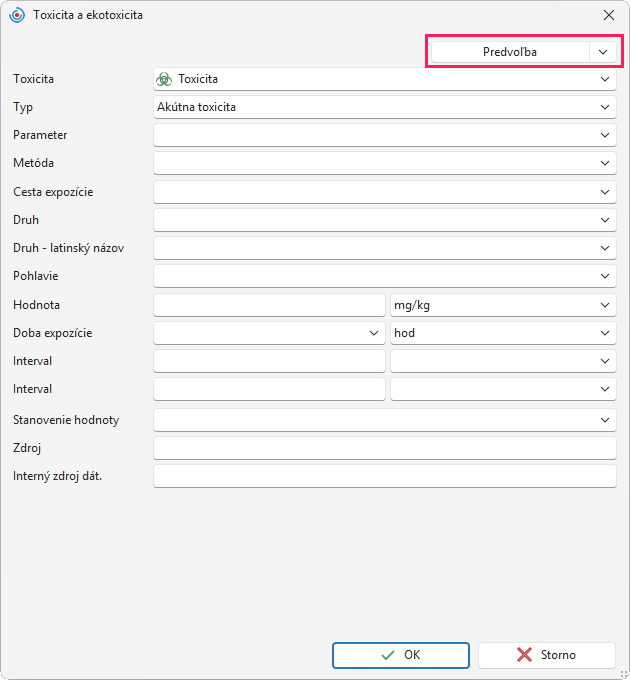
Task: Click the first Interval input field
Action: pyautogui.click(x=269, y=361)
